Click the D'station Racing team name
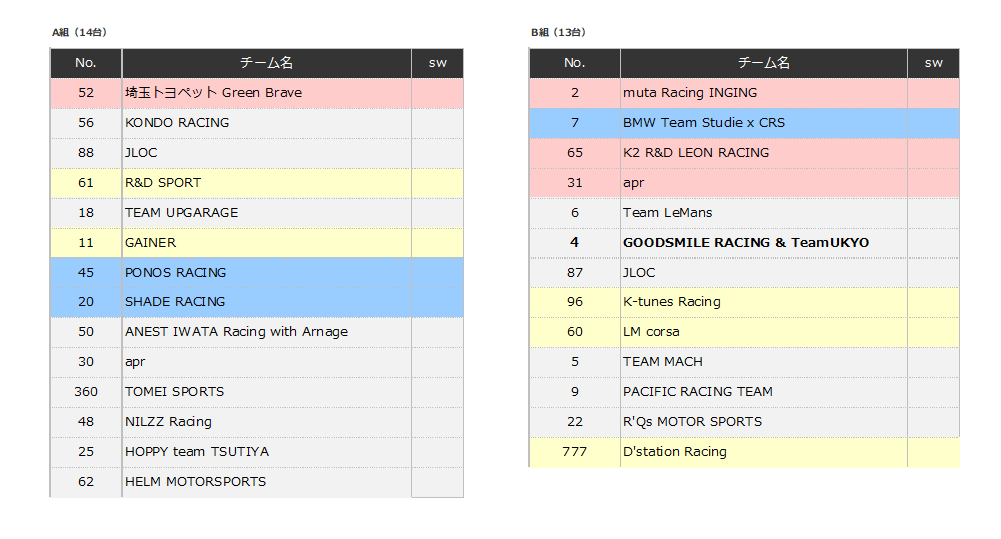1001x539 pixels. (674, 452)
